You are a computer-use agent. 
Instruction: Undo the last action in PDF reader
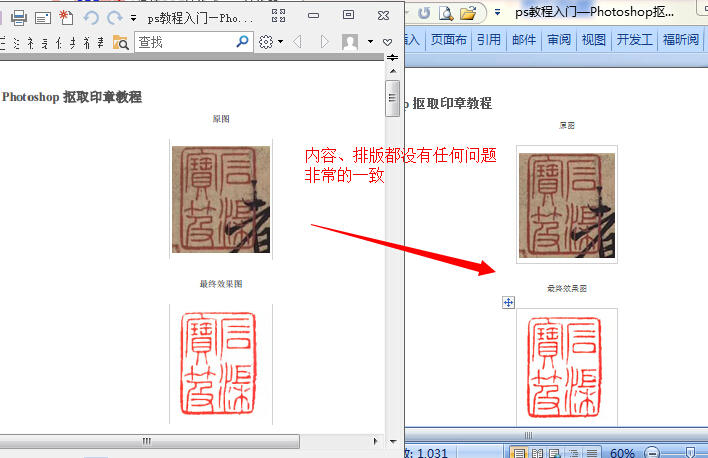pyautogui.click(x=91, y=18)
